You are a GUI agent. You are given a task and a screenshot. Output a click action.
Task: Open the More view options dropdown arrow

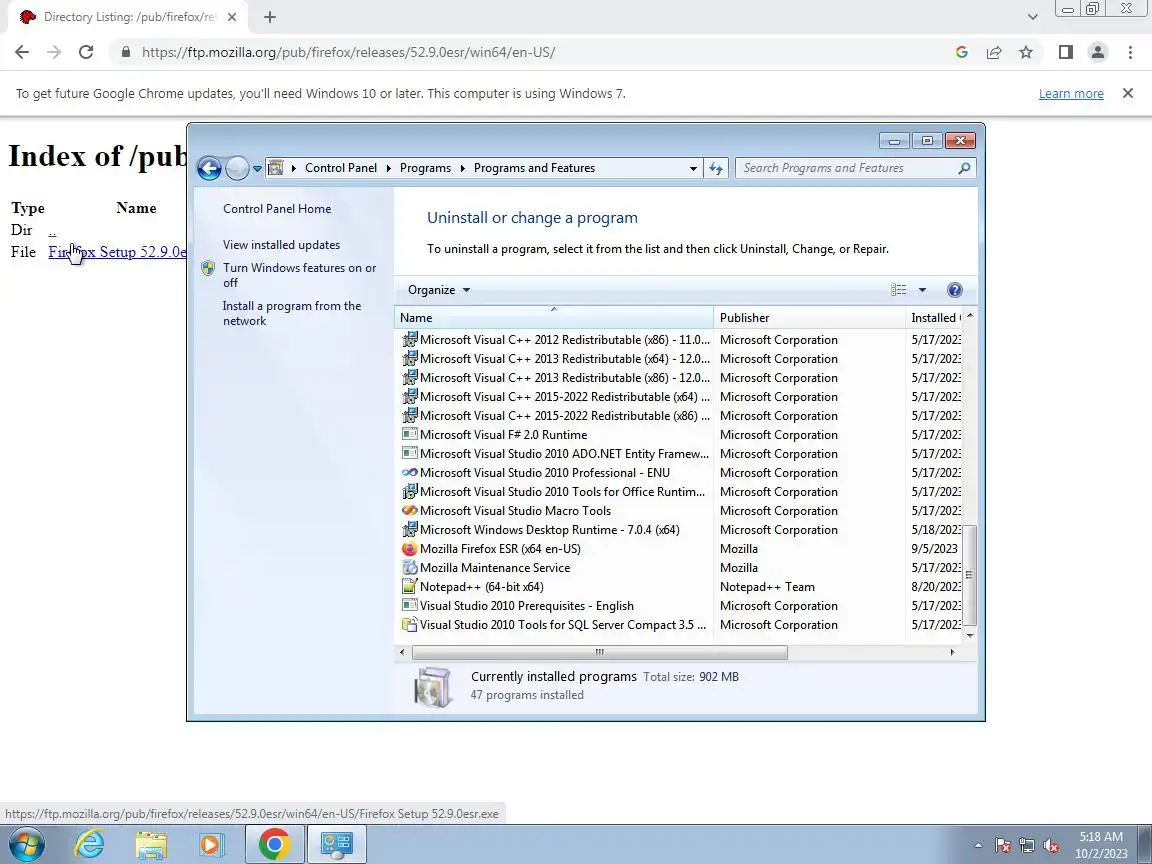922,290
